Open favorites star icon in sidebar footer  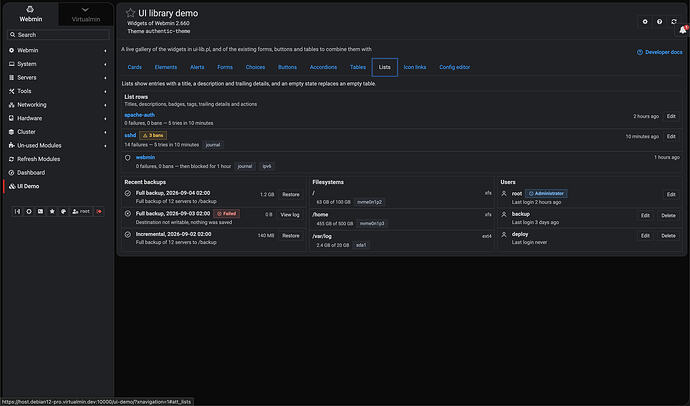click(52, 212)
